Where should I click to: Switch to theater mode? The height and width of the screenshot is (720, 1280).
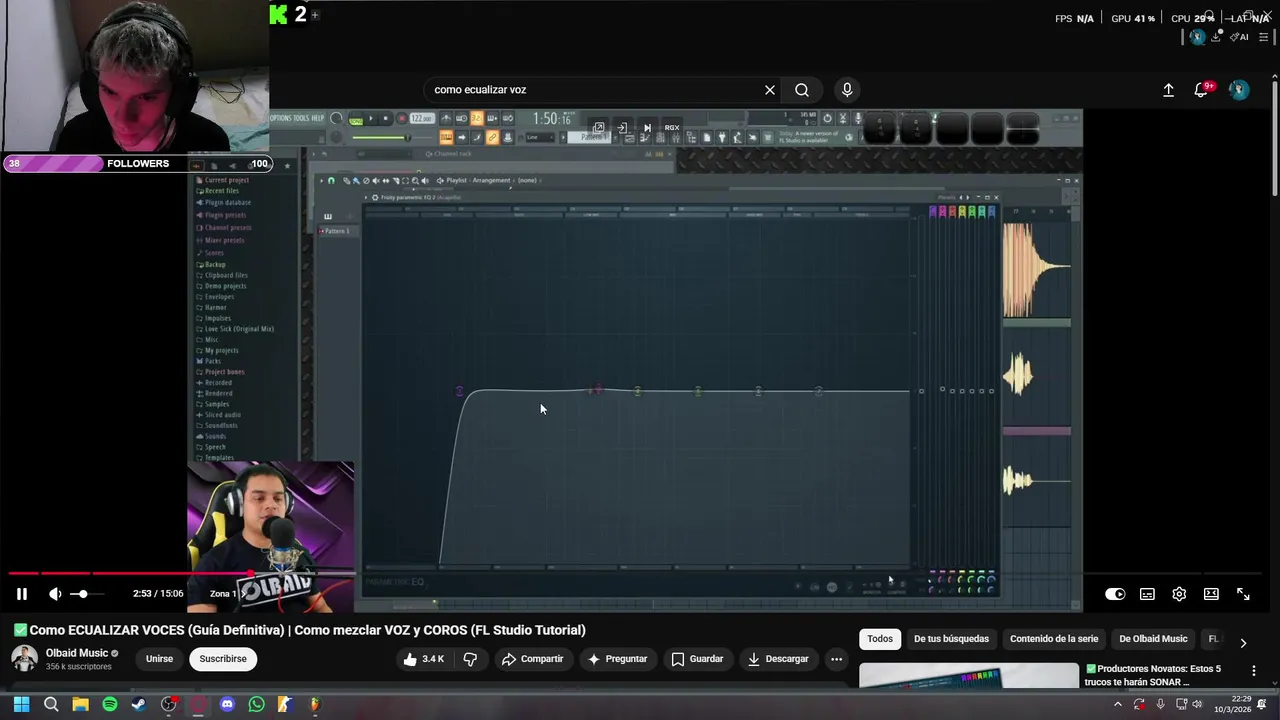coord(1211,594)
